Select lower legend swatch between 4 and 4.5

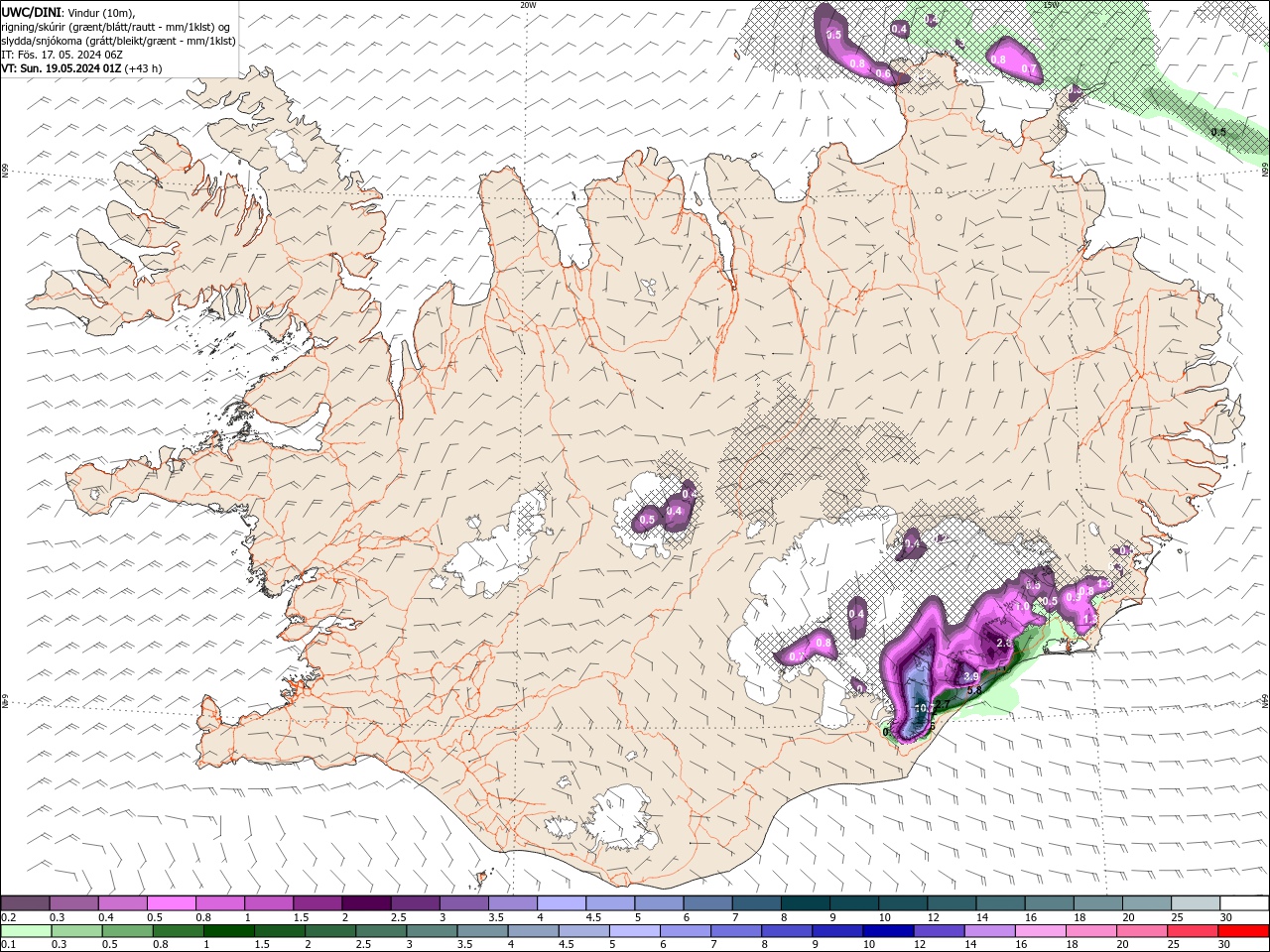pos(533,931)
